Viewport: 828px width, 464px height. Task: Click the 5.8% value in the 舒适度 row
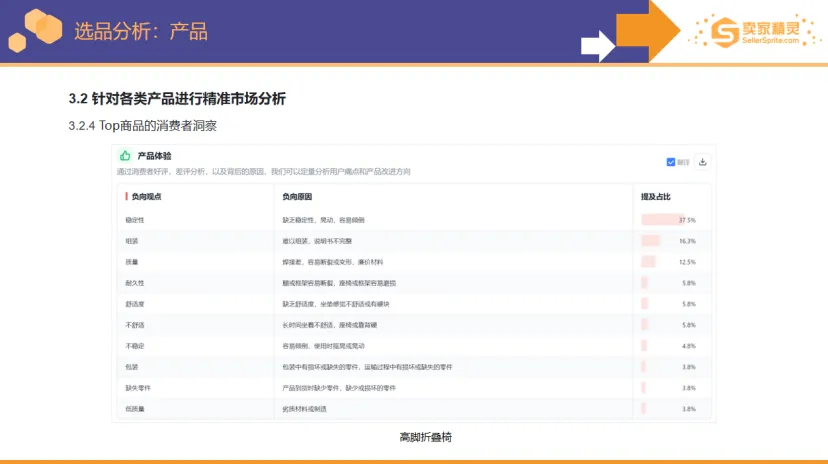(689, 304)
